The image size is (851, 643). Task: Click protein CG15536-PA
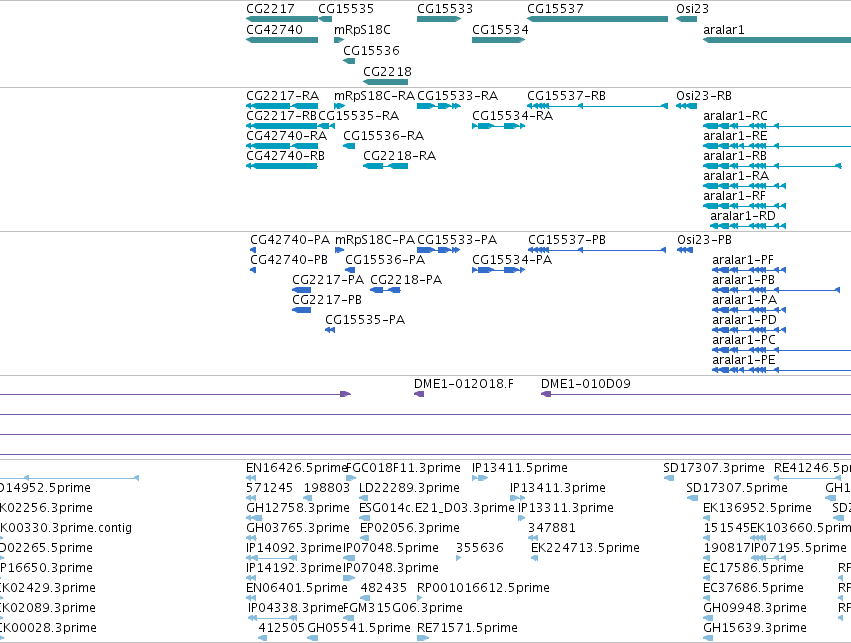coord(385,260)
